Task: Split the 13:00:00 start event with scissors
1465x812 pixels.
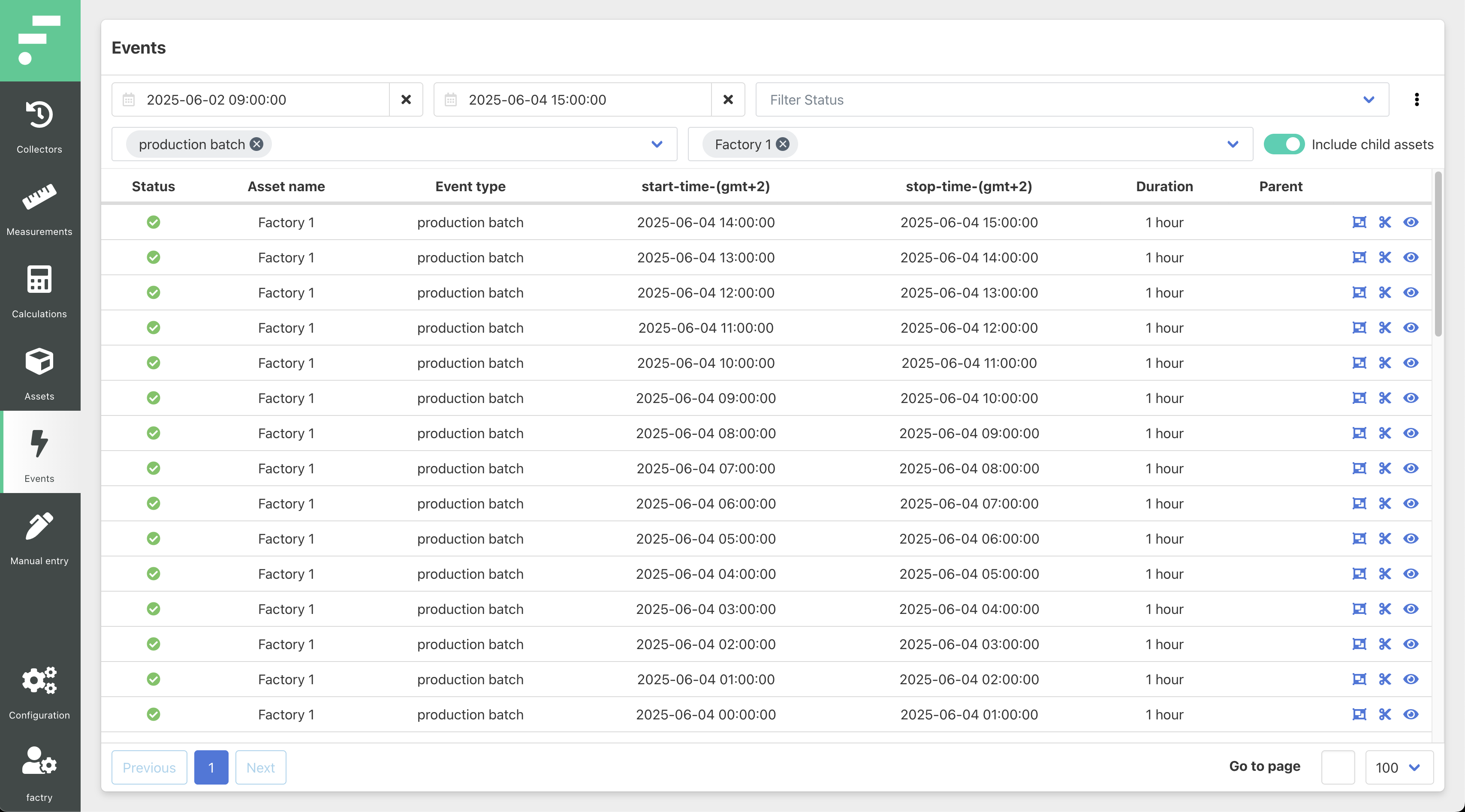Action: click(1385, 258)
